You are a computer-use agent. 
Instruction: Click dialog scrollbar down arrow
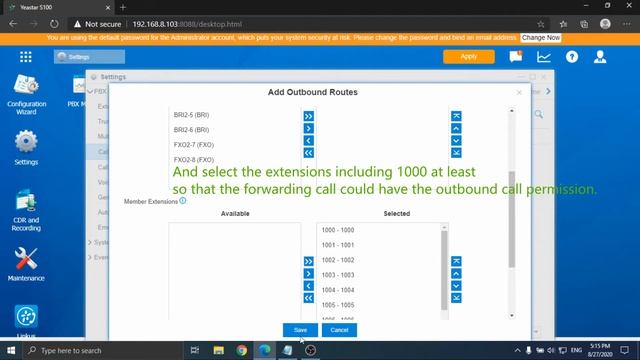coord(512,316)
